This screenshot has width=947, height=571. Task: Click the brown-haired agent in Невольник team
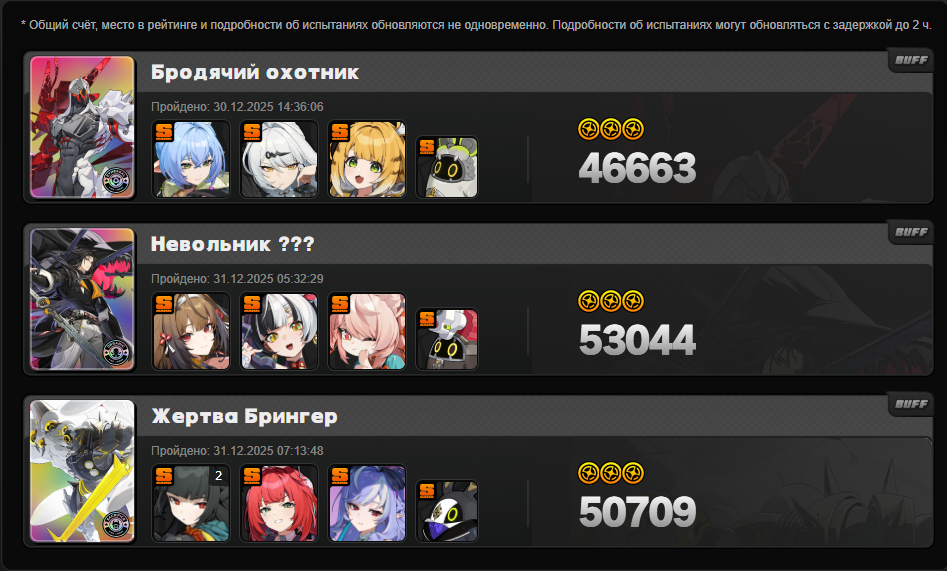coord(191,331)
